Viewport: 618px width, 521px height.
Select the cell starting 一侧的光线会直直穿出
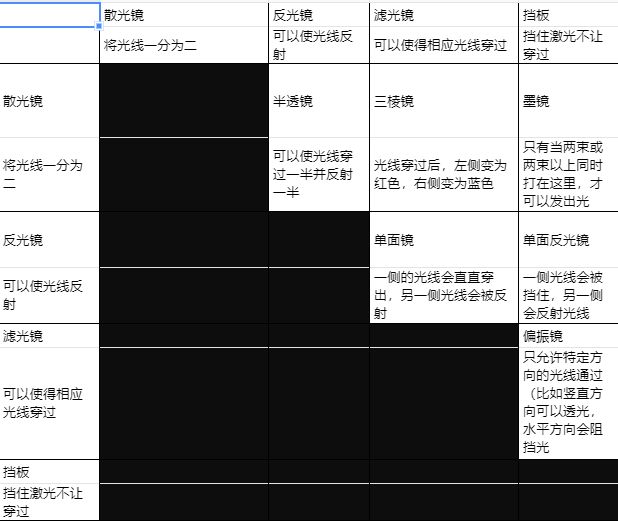[x=444, y=295]
